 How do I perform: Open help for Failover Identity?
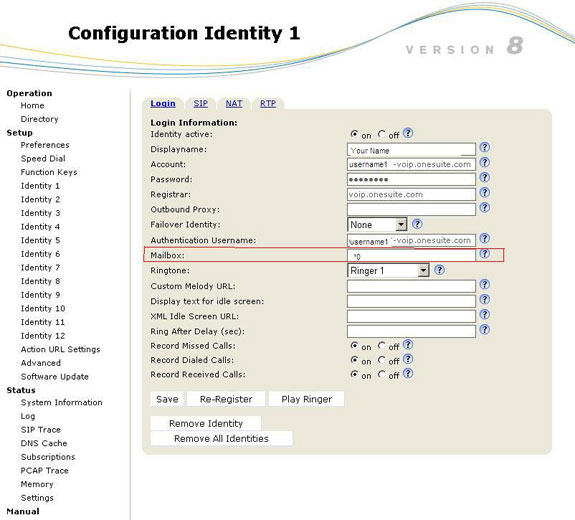click(x=417, y=224)
